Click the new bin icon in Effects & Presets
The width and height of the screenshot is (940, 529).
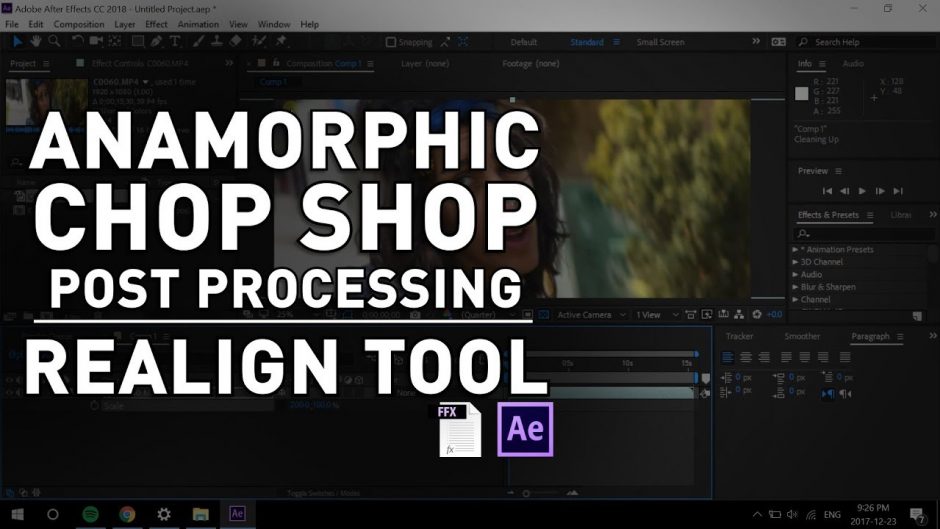(917, 315)
